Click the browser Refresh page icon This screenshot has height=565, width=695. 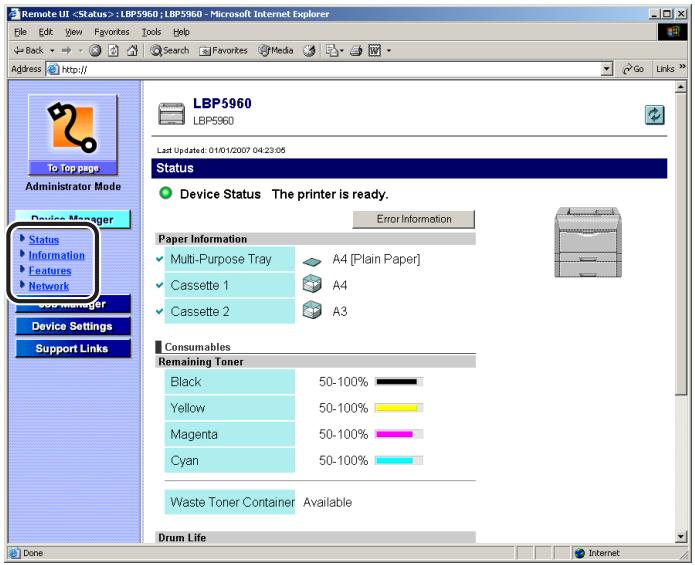[x=113, y=51]
